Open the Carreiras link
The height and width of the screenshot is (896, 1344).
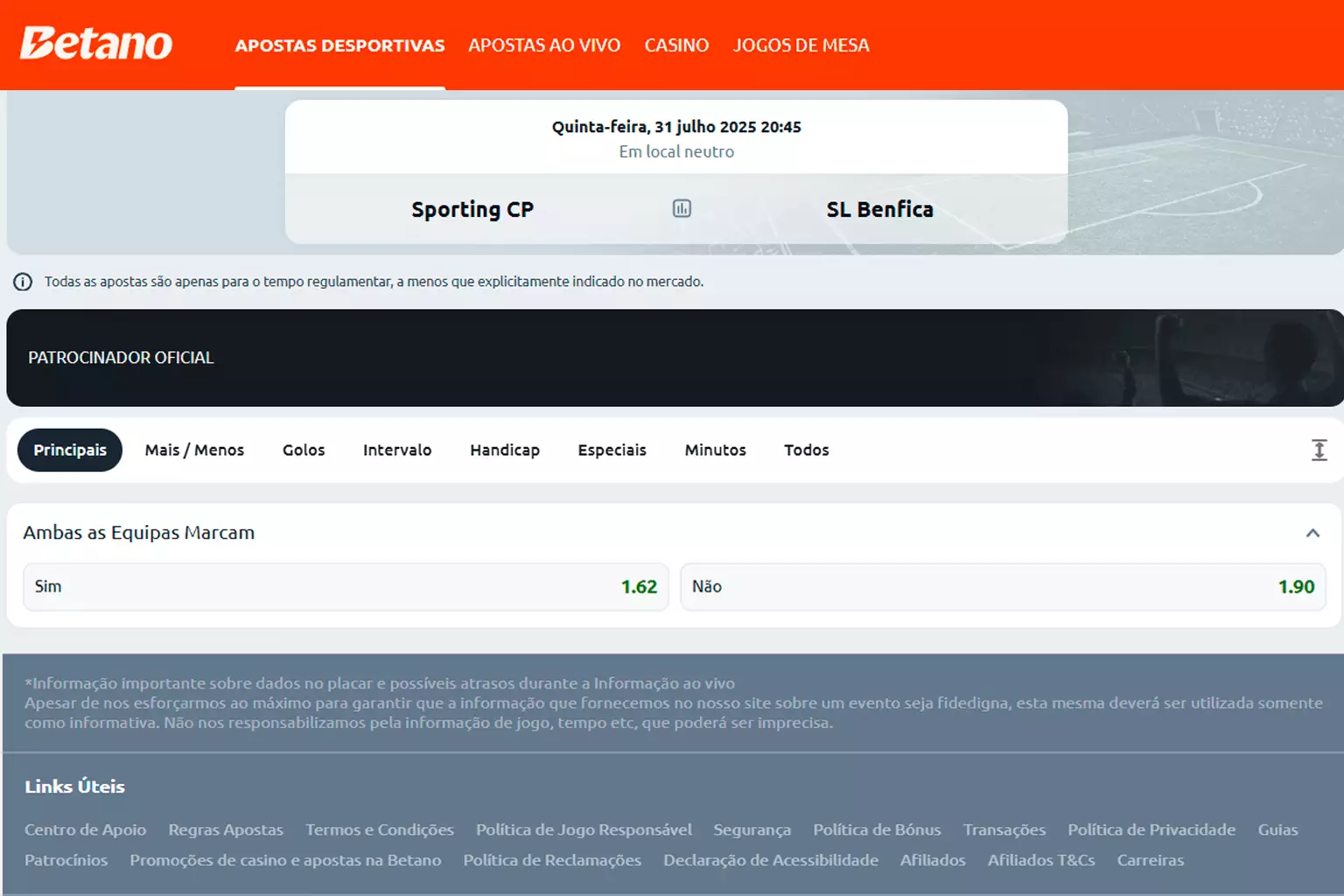[1151, 860]
